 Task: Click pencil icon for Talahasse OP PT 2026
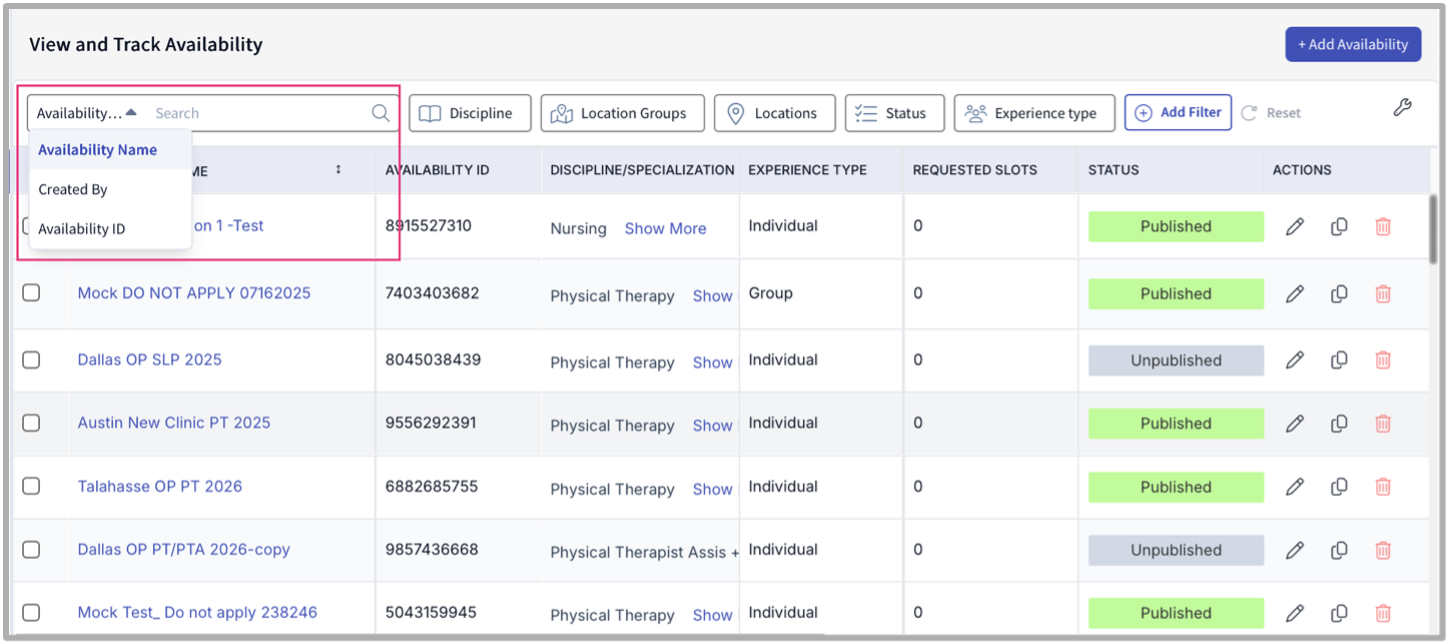[x=1294, y=487]
